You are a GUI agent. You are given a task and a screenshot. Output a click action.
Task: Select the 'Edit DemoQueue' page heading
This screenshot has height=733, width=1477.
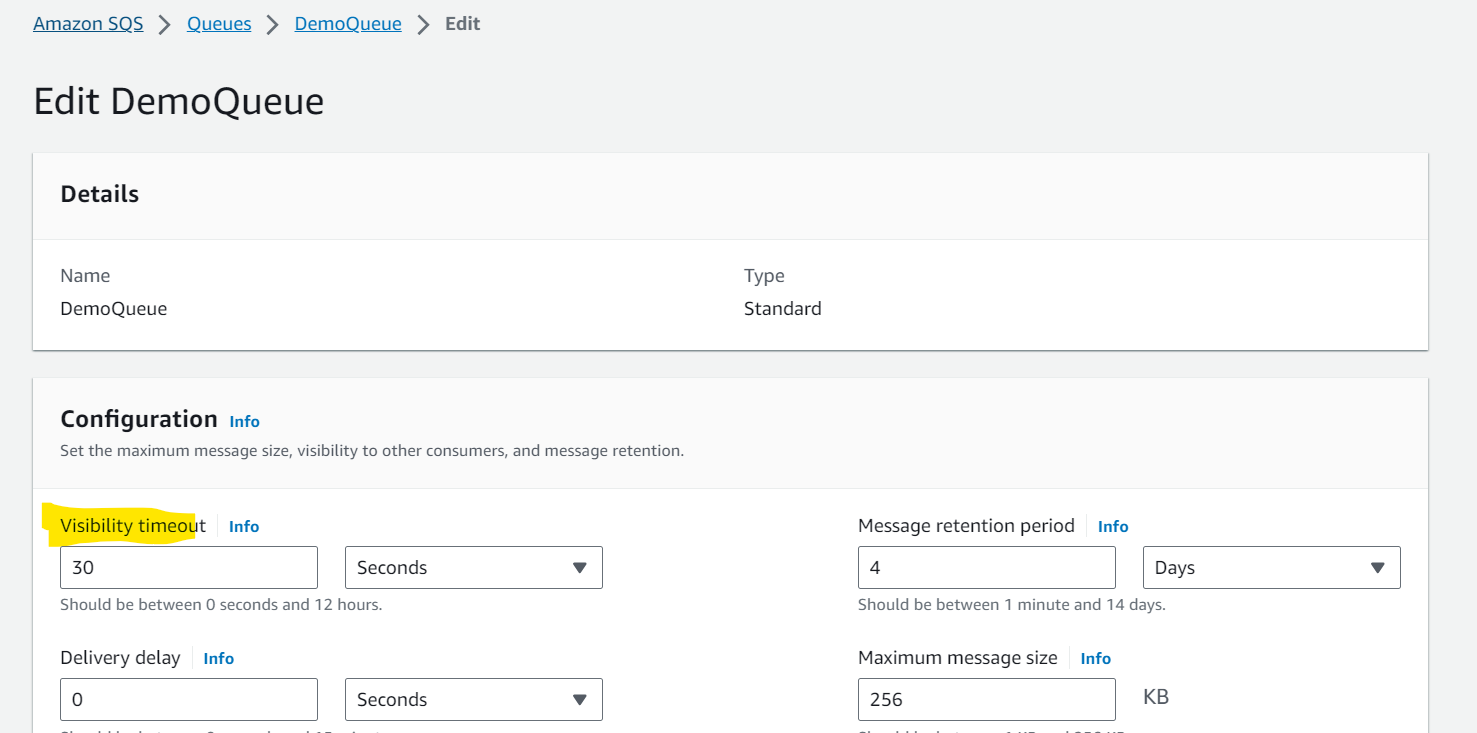pos(179,102)
